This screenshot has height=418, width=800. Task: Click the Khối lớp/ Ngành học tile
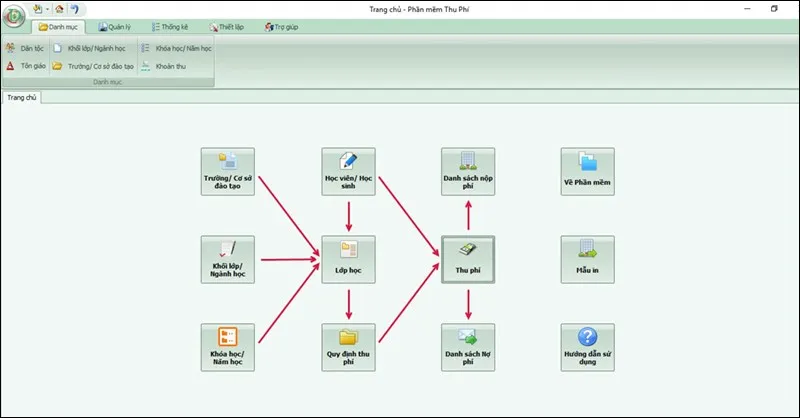[x=228, y=260]
